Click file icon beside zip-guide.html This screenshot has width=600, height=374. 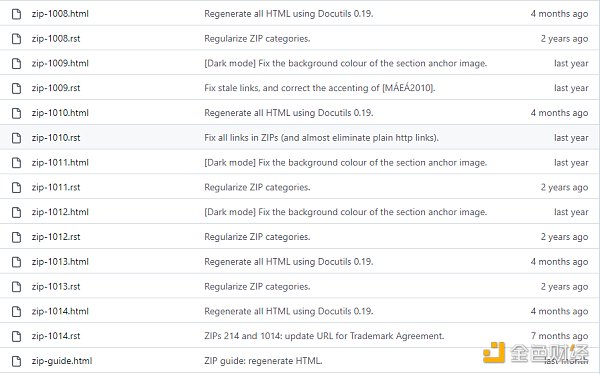[16, 361]
